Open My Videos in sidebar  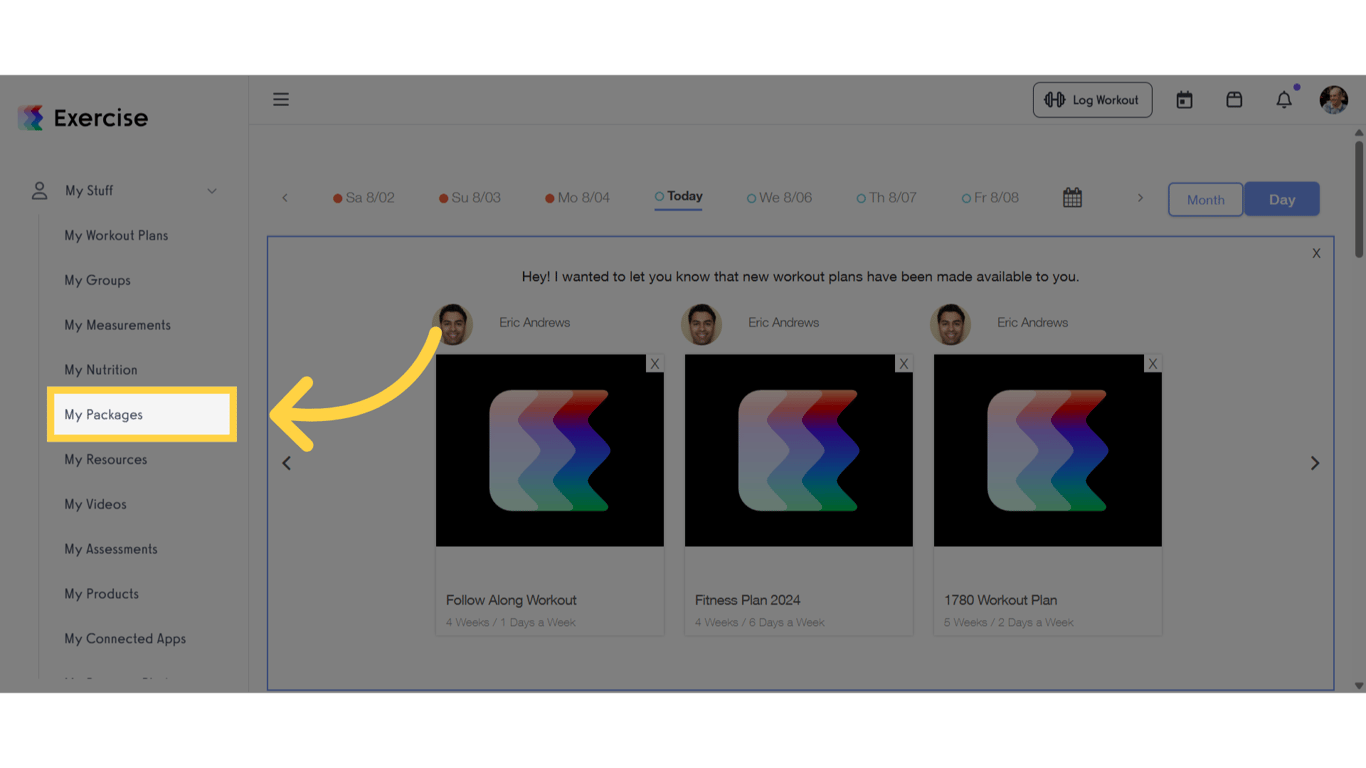click(96, 505)
